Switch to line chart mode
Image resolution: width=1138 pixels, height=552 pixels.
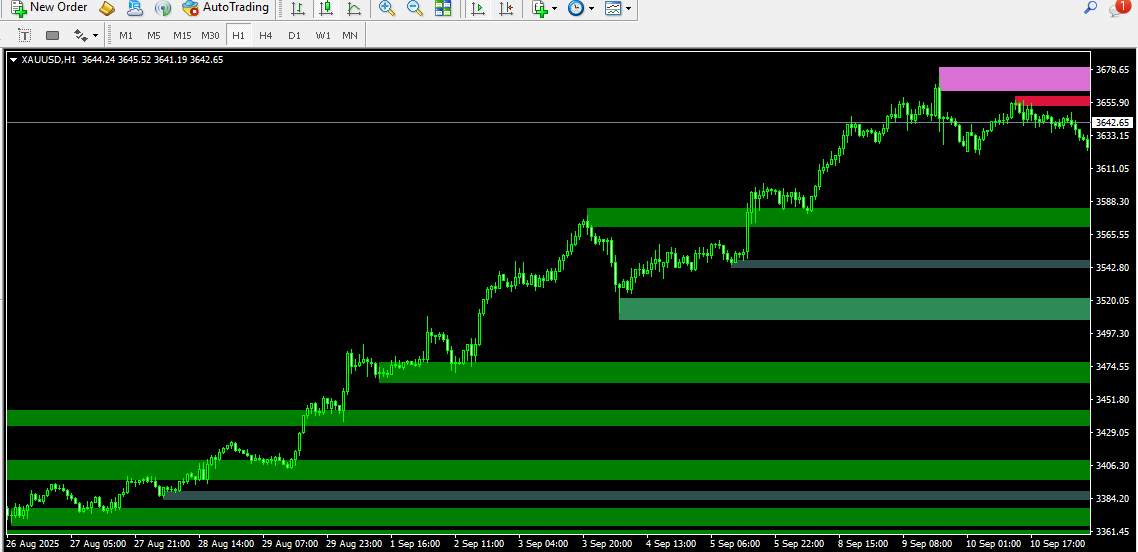click(354, 9)
